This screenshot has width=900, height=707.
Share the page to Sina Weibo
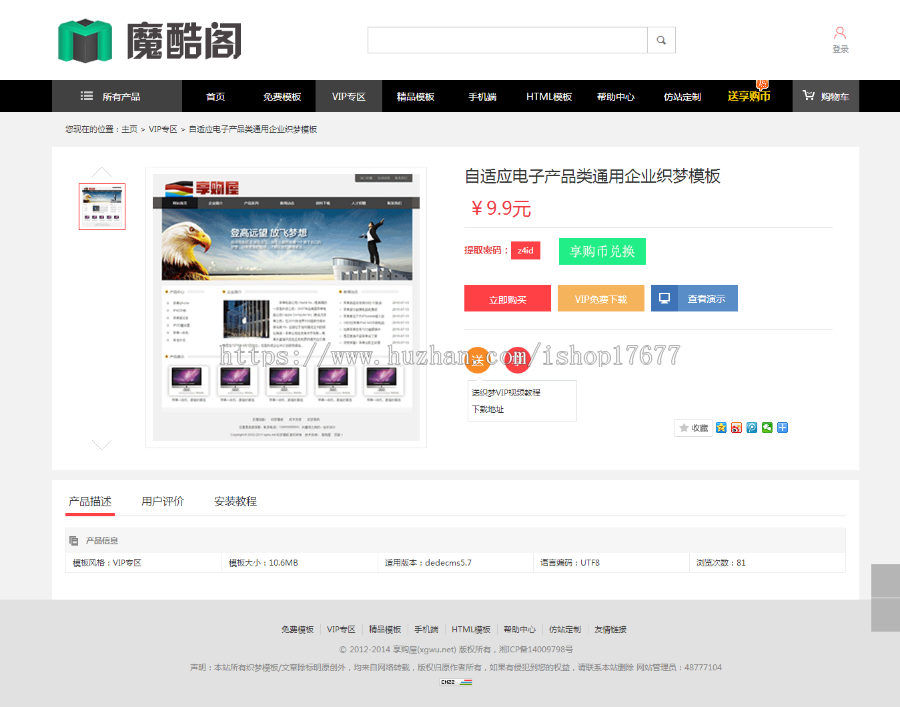click(x=736, y=427)
